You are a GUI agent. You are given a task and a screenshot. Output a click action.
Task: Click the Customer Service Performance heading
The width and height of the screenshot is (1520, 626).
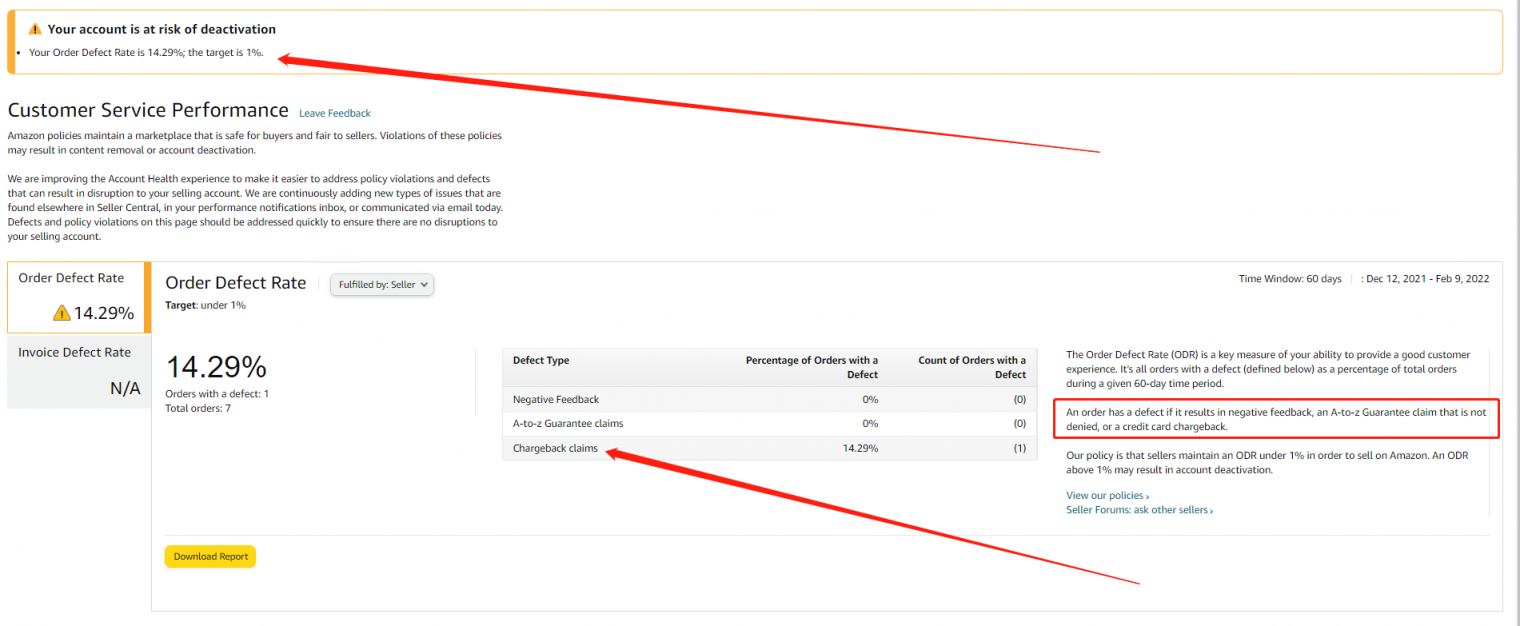point(148,111)
